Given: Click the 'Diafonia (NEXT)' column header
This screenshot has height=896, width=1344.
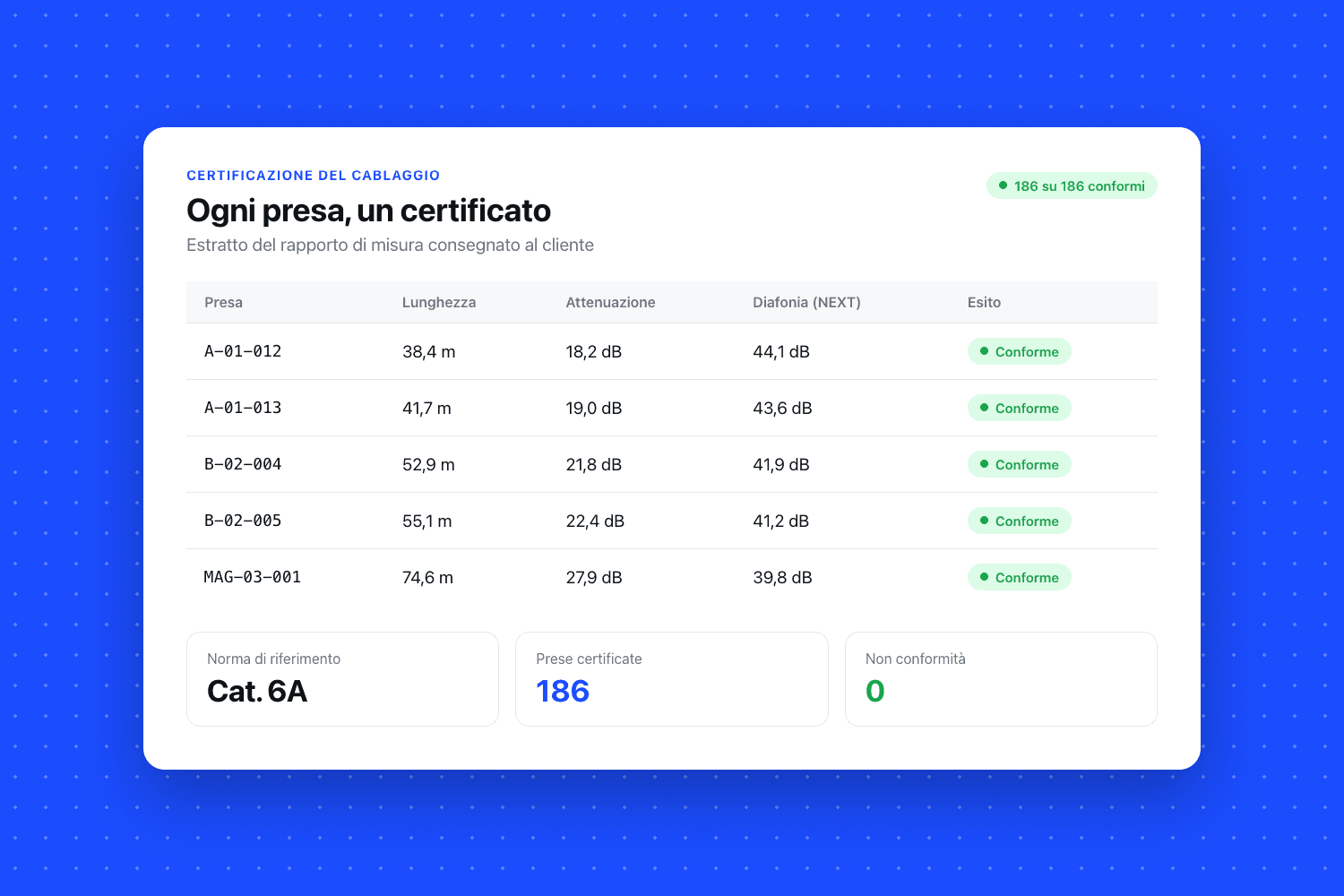Looking at the screenshot, I should 806,302.
